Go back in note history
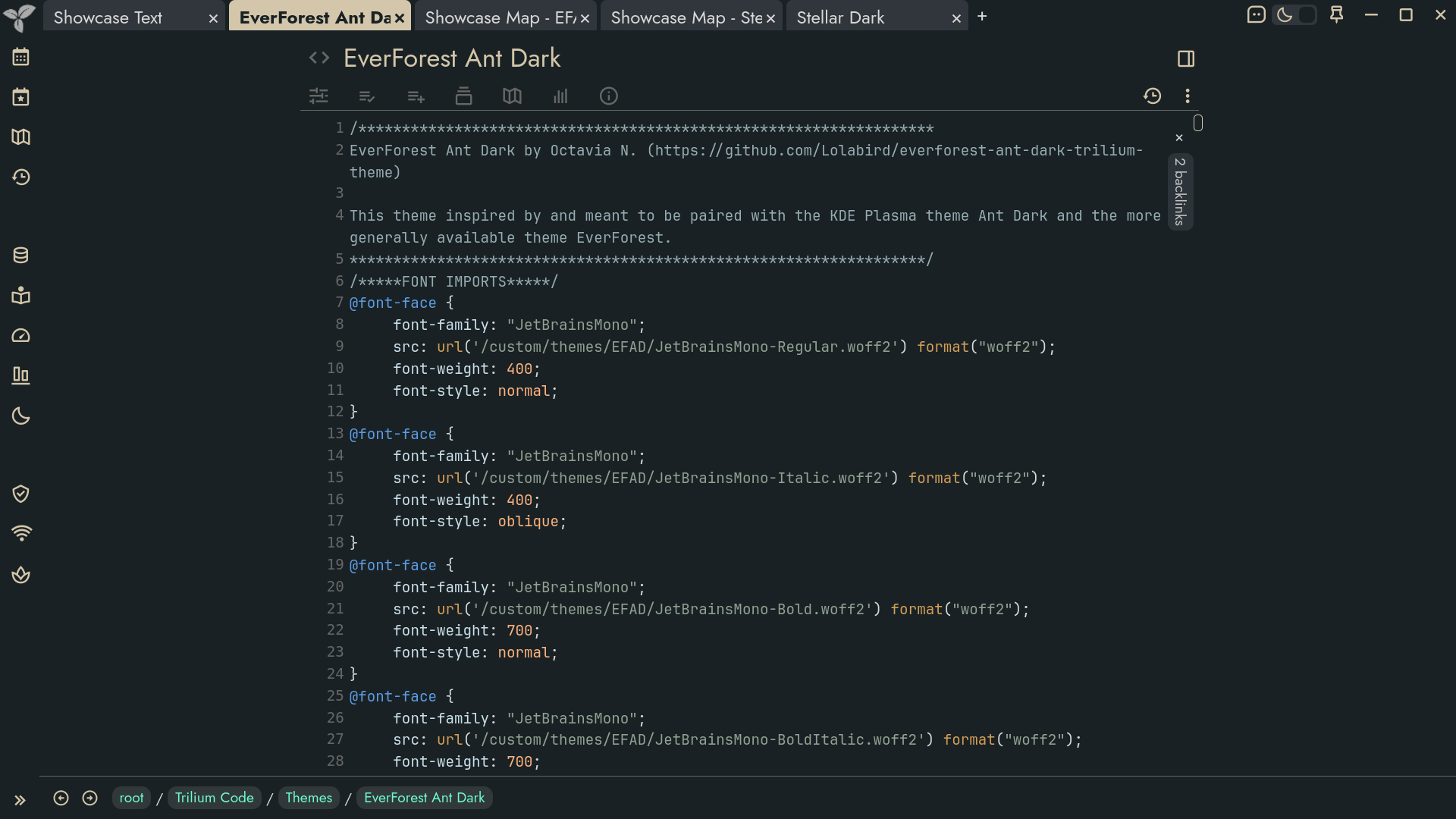 coord(61,798)
